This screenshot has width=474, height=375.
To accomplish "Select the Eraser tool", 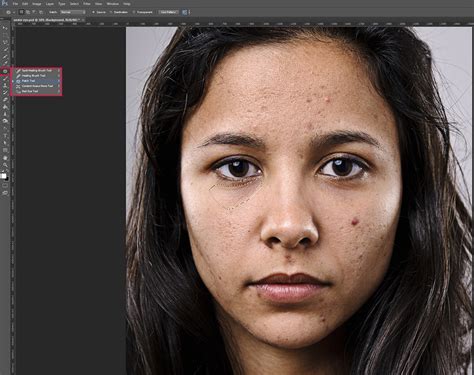I will [5, 99].
